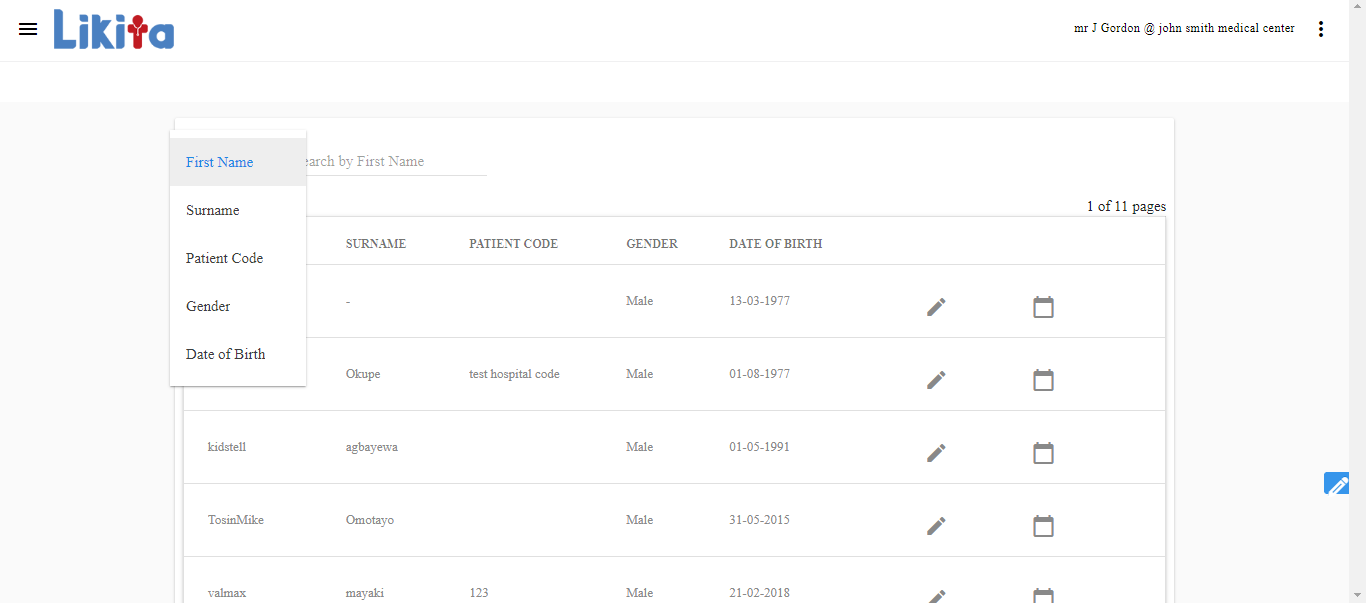
Task: Click the edit pencil for Okupe row
Action: 936,380
